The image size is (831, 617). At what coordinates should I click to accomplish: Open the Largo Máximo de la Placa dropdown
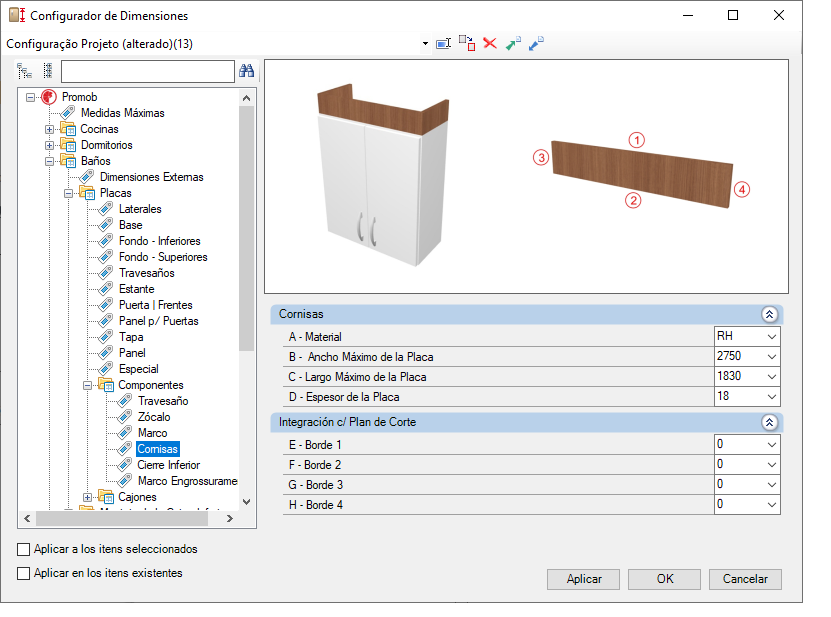(772, 377)
